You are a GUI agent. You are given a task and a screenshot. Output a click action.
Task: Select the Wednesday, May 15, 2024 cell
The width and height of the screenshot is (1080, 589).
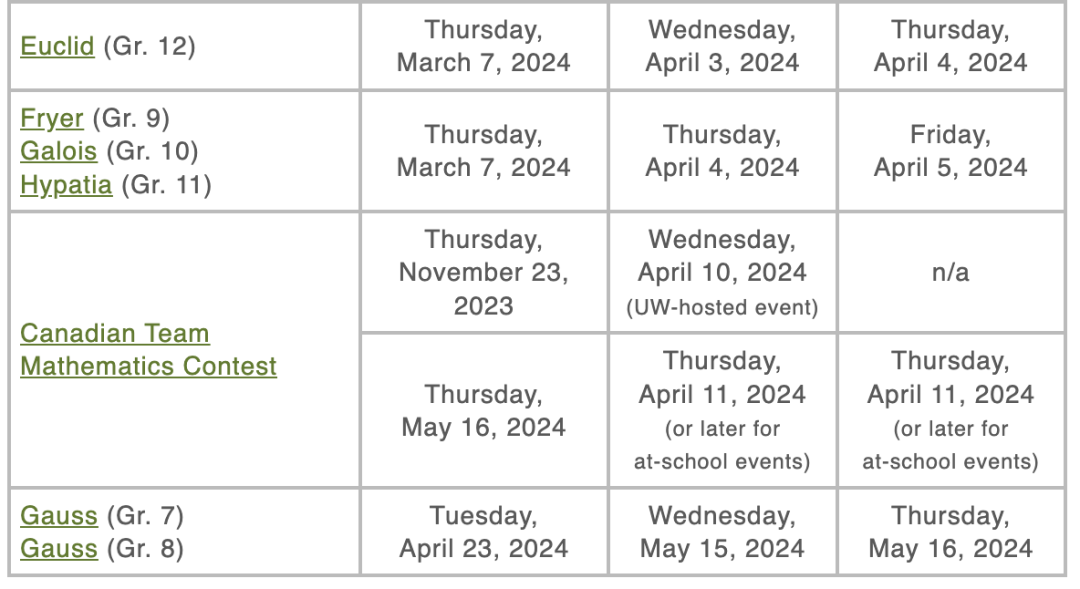722,532
